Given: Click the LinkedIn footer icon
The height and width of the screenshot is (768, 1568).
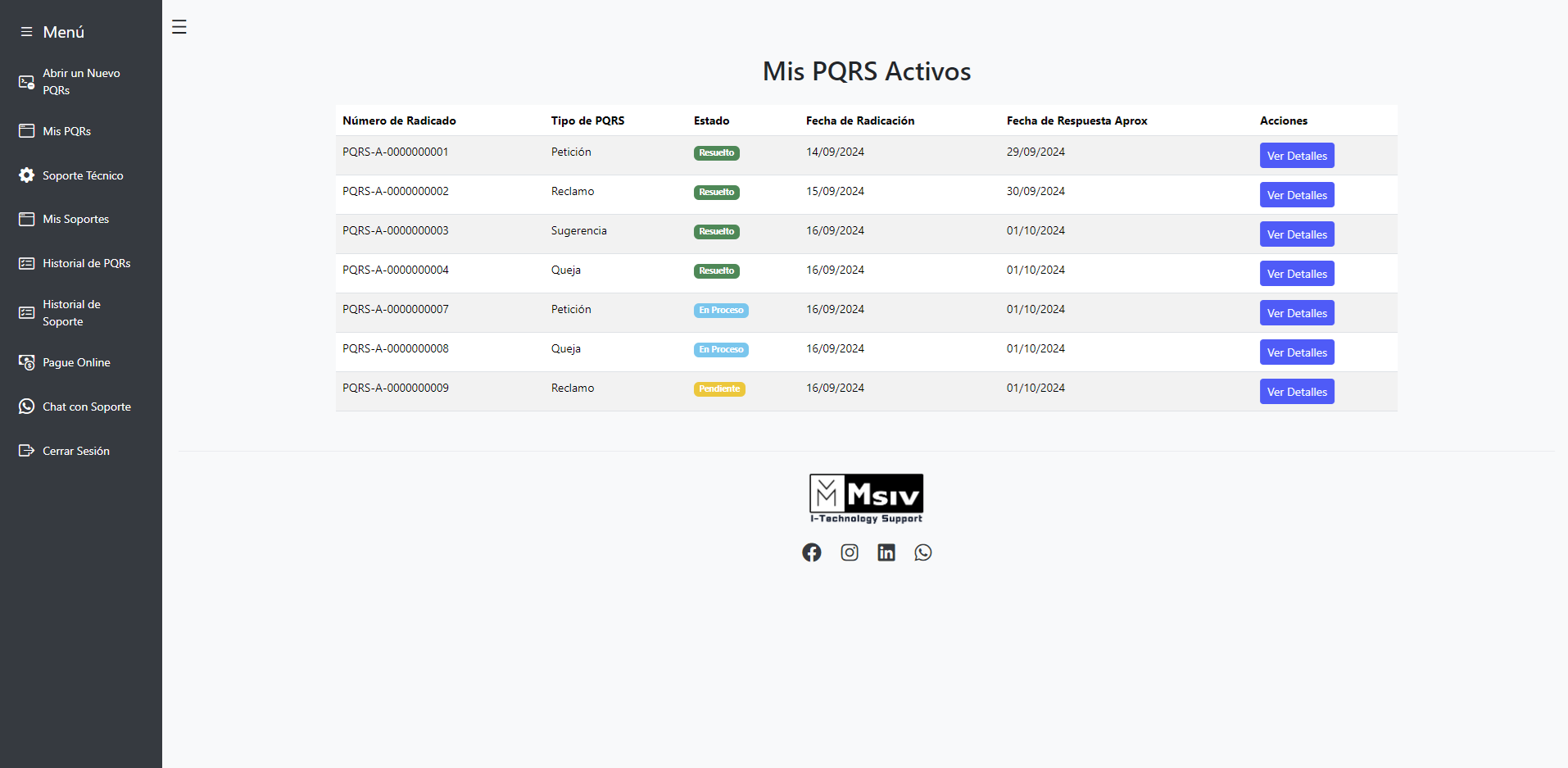Looking at the screenshot, I should [x=886, y=552].
